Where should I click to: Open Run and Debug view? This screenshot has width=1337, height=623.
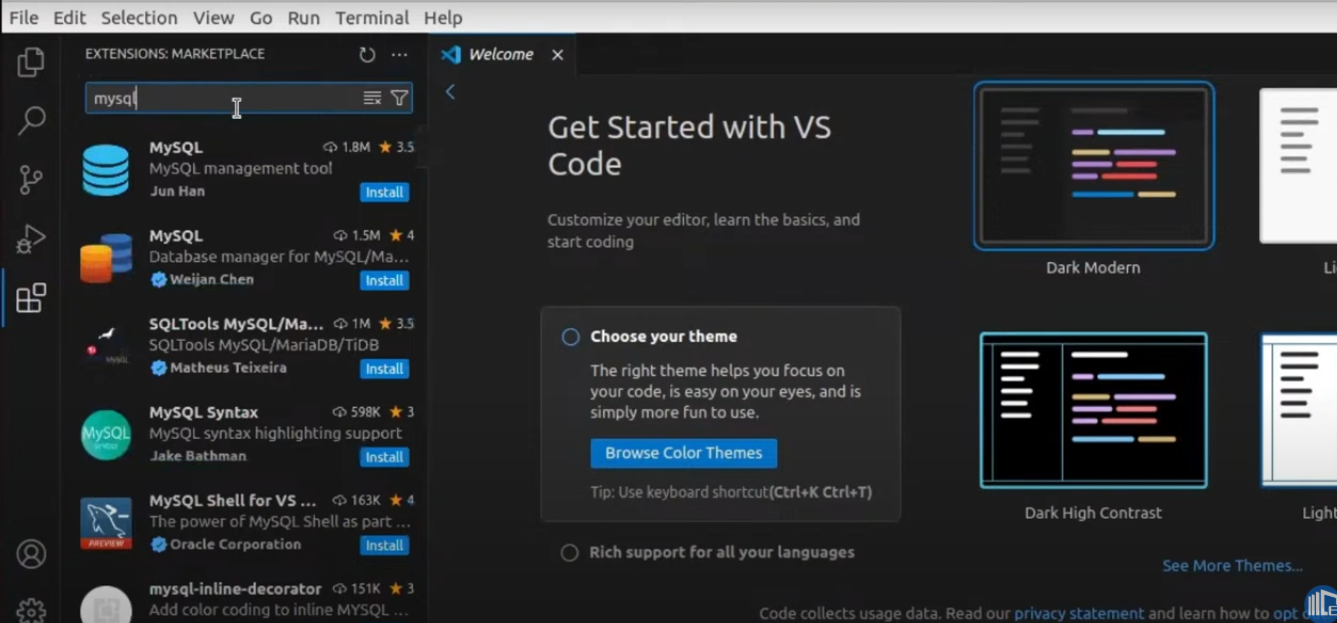31,239
